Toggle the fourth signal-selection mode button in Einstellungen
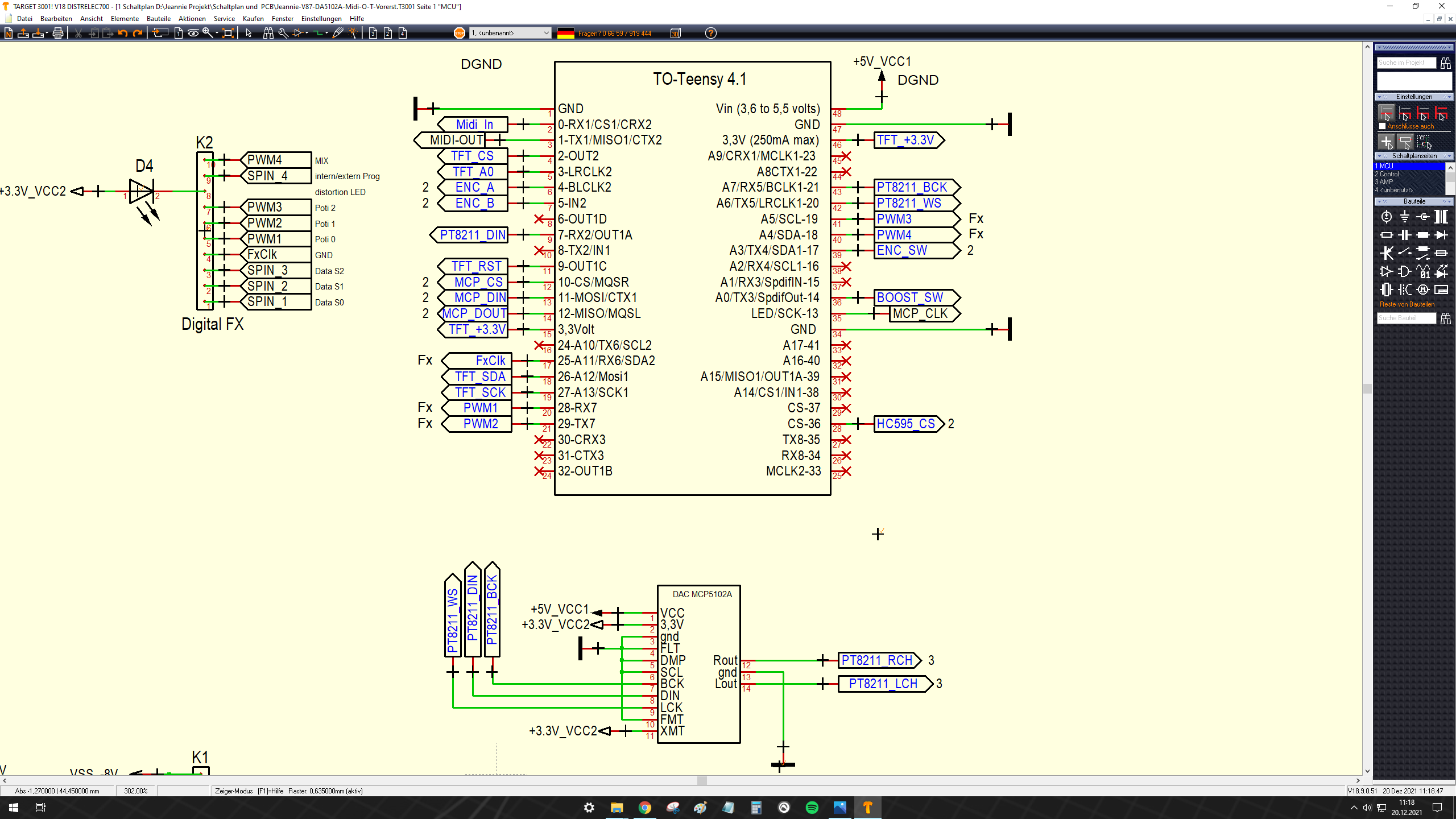 coord(1441,113)
